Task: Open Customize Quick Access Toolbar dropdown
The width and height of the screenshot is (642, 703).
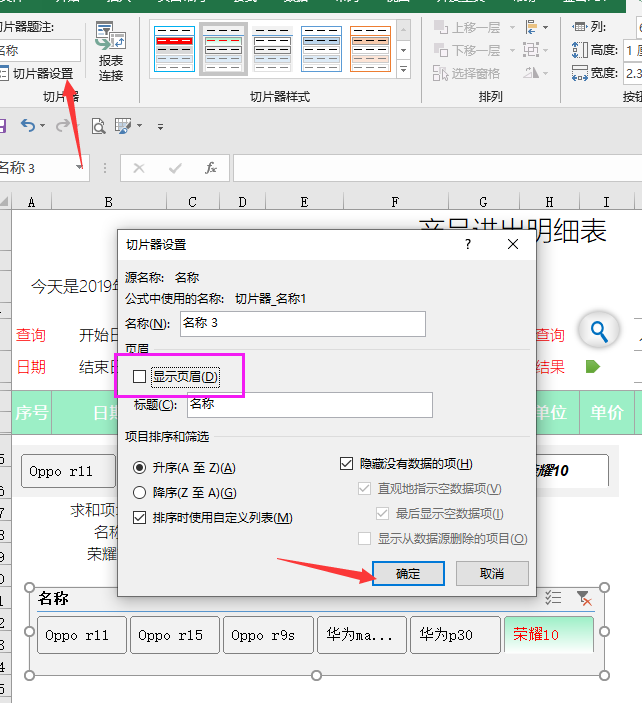Action: click(x=160, y=127)
